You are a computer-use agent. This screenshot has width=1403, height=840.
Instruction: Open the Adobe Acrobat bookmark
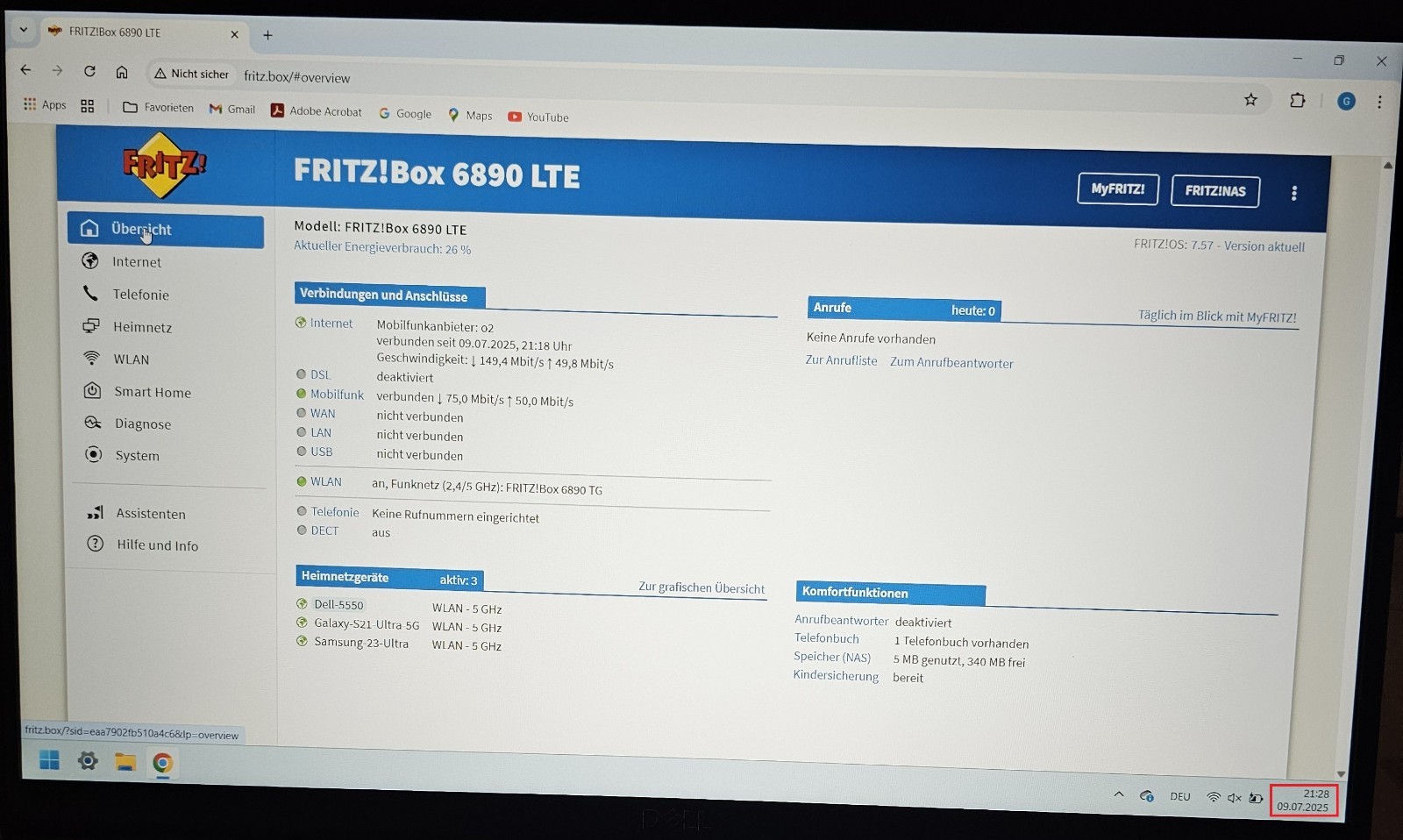coord(317,110)
